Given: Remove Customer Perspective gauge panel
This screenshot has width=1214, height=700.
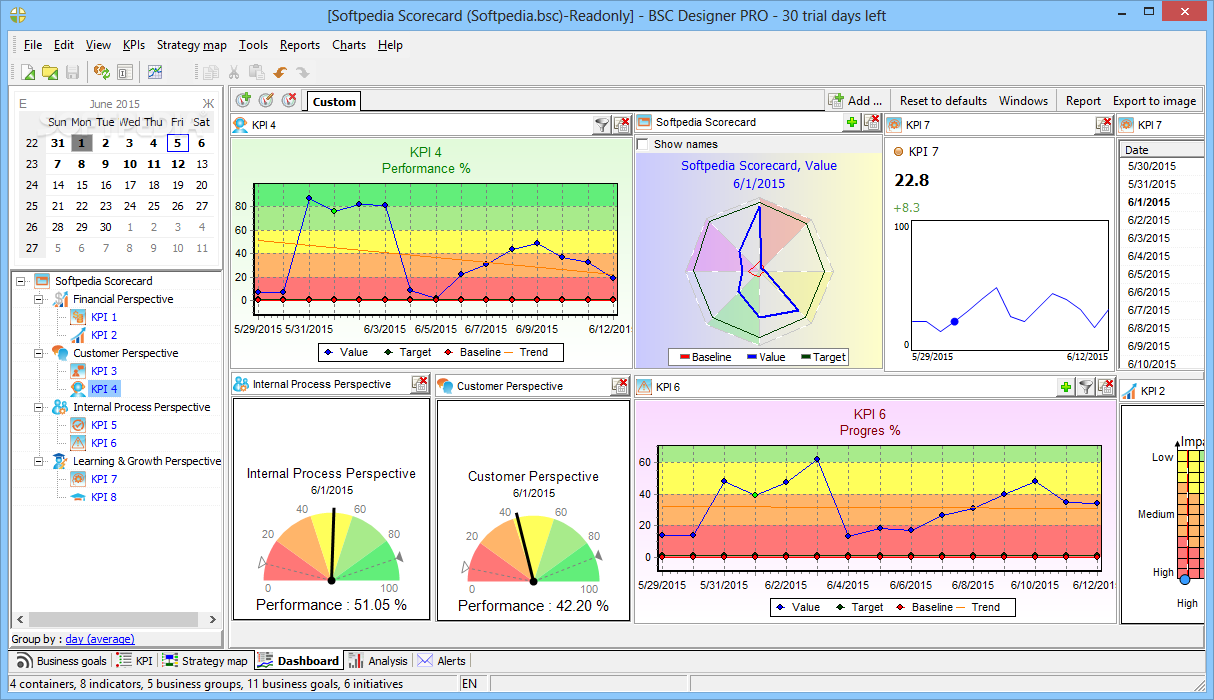Looking at the screenshot, I should tap(620, 386).
